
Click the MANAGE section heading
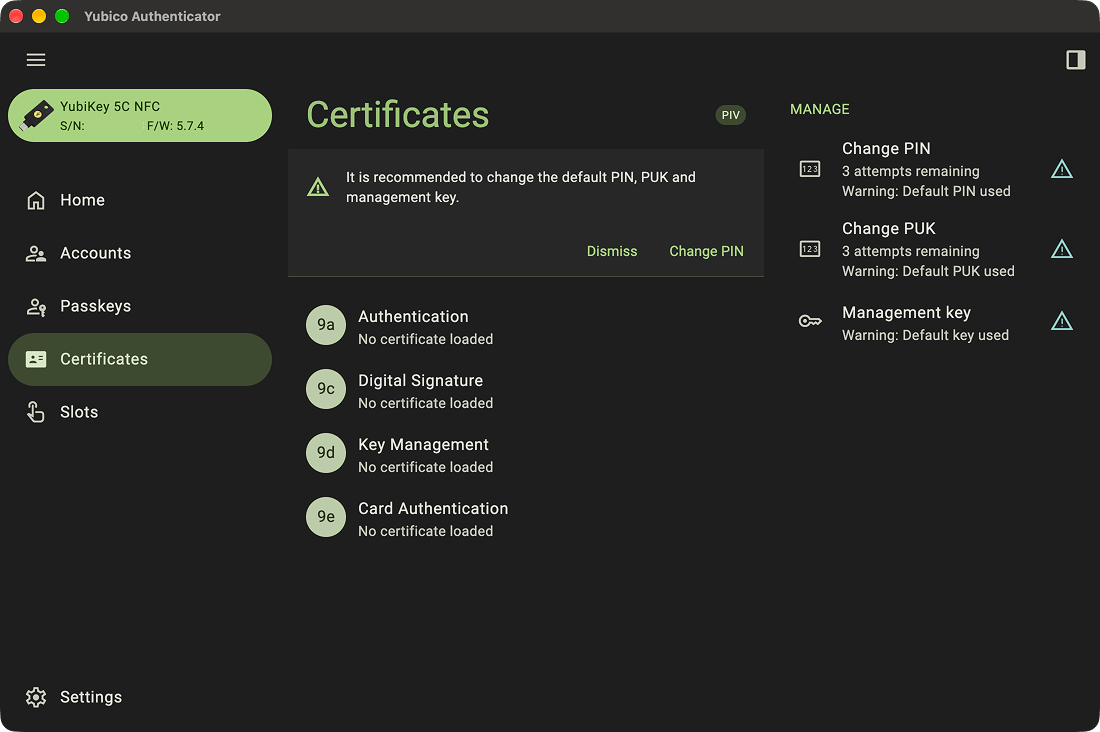[x=819, y=109]
